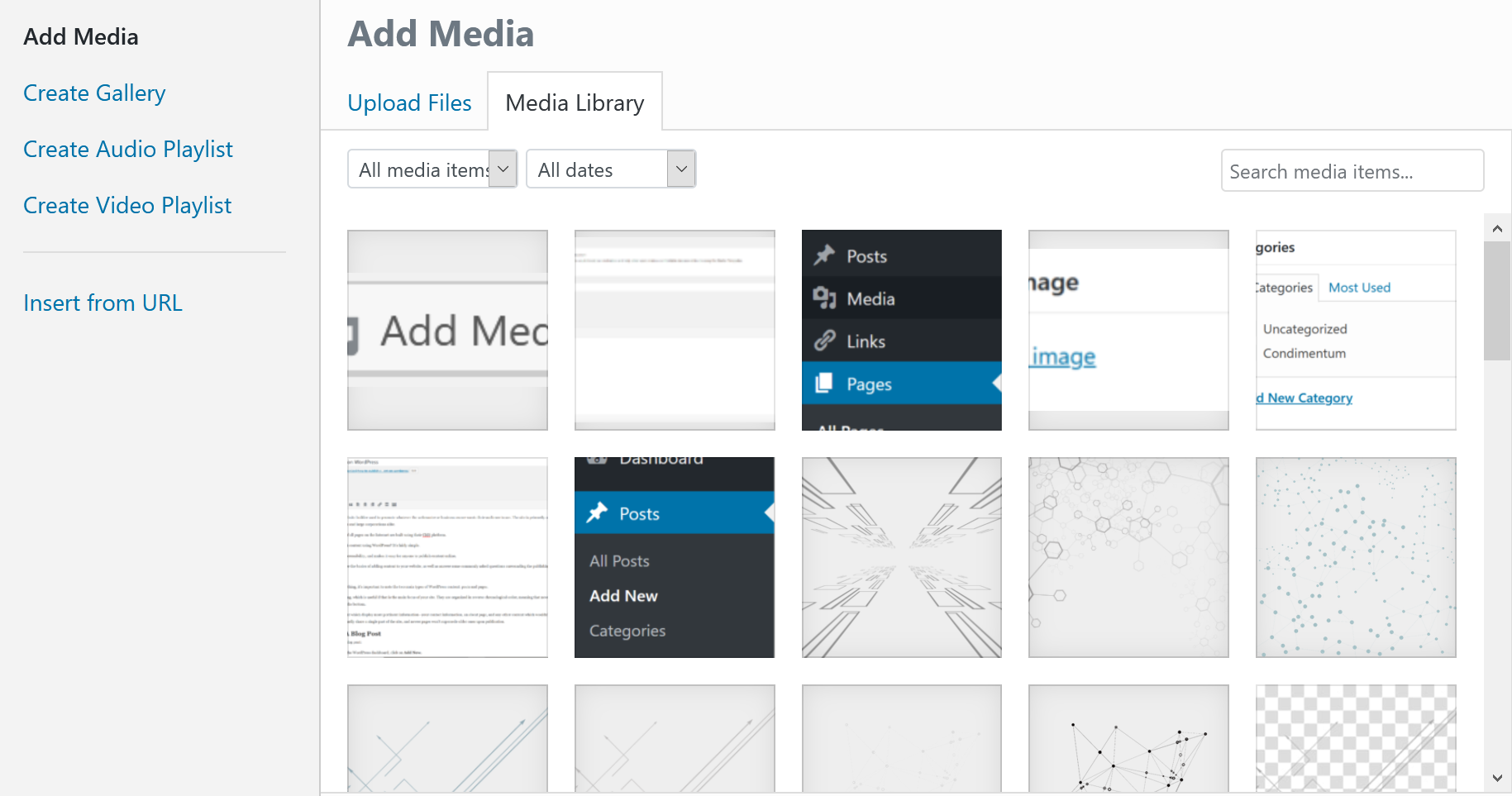Select the text document screenshot thumbnail

[x=447, y=557]
